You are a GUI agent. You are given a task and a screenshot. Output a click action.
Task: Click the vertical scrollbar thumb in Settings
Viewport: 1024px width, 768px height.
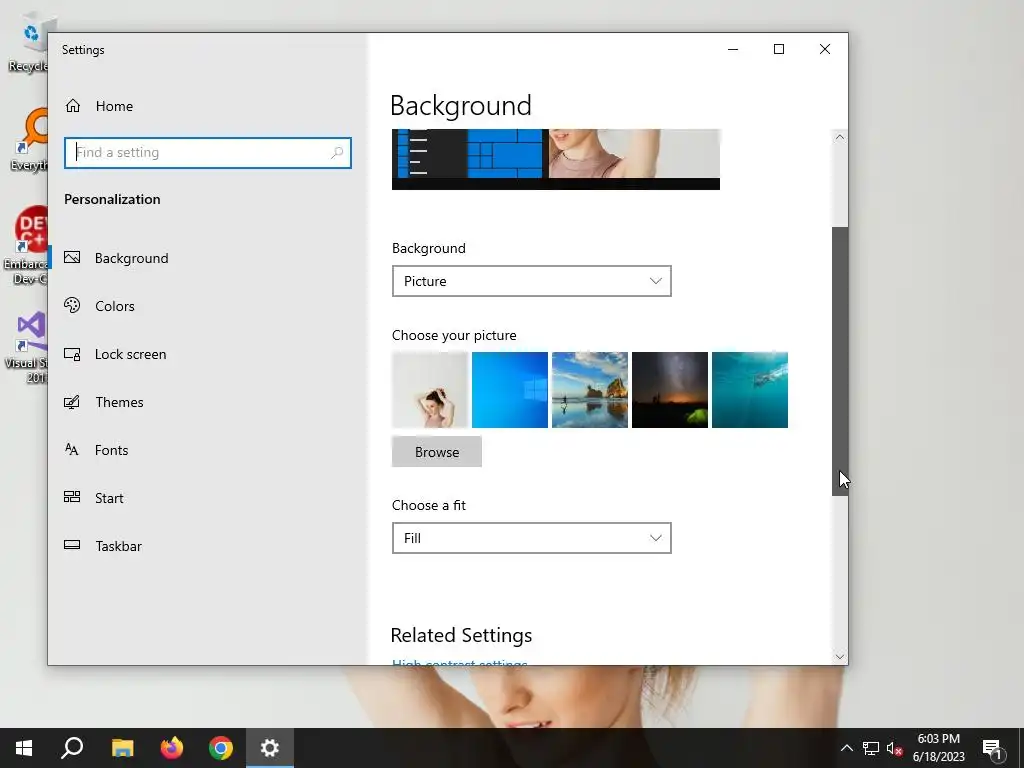(x=840, y=361)
